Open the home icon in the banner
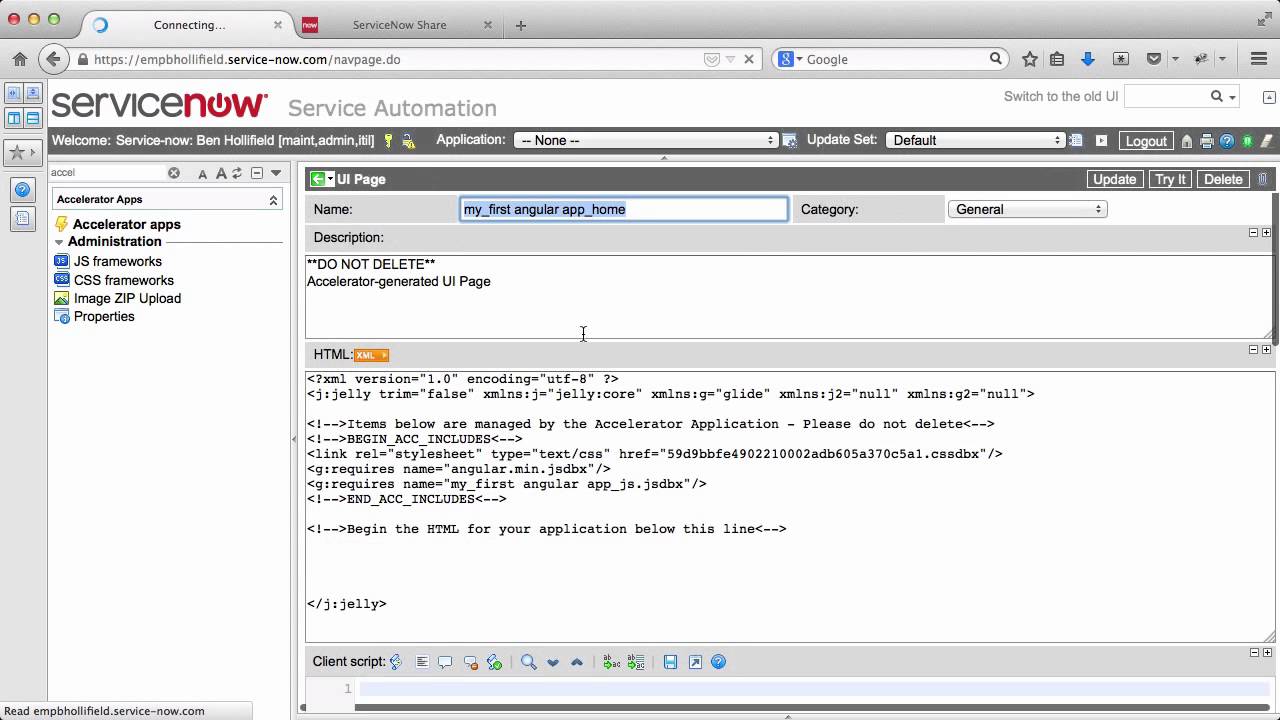 coord(1187,141)
